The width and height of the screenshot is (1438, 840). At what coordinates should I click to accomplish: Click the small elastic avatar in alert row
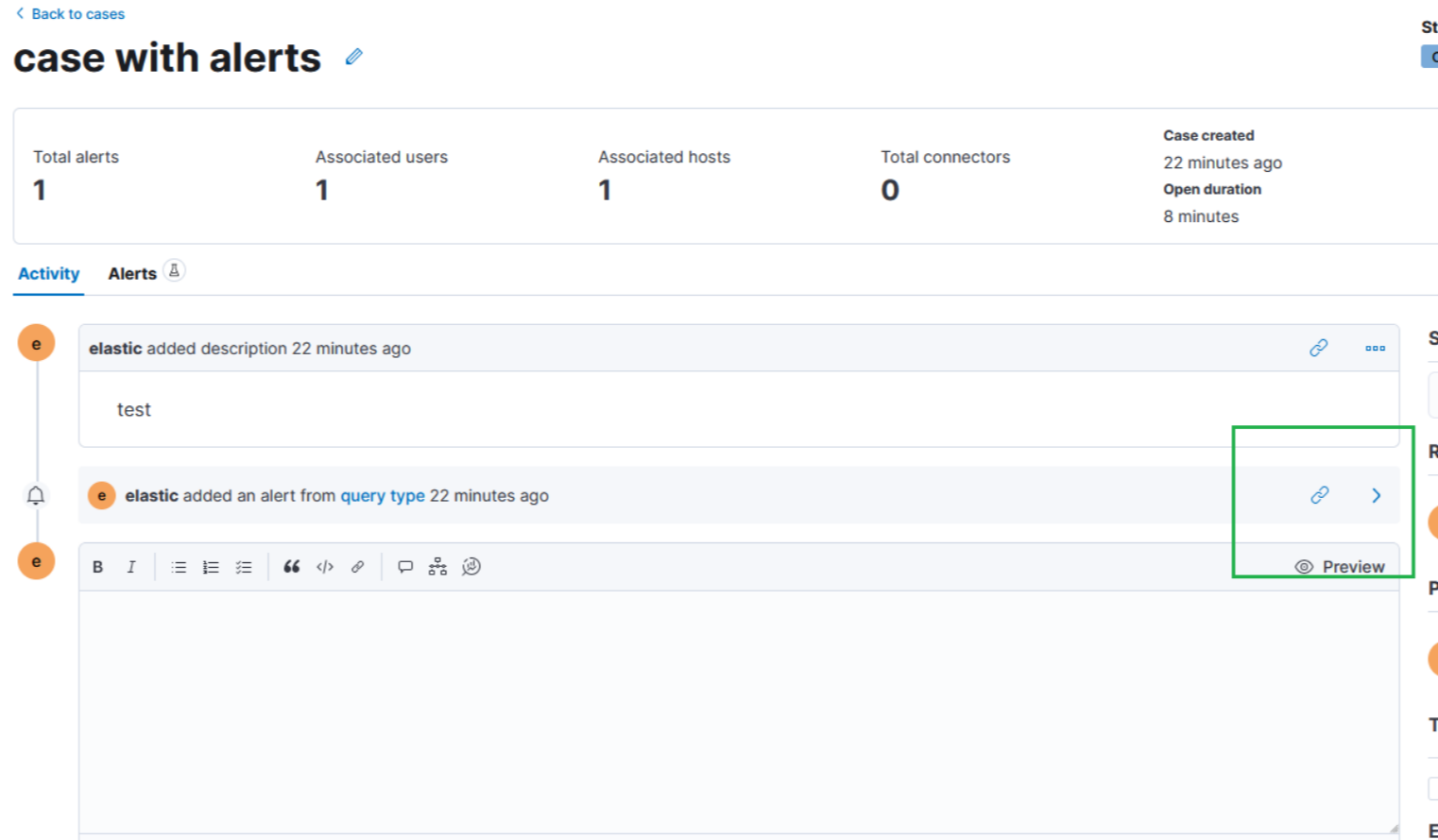point(102,495)
